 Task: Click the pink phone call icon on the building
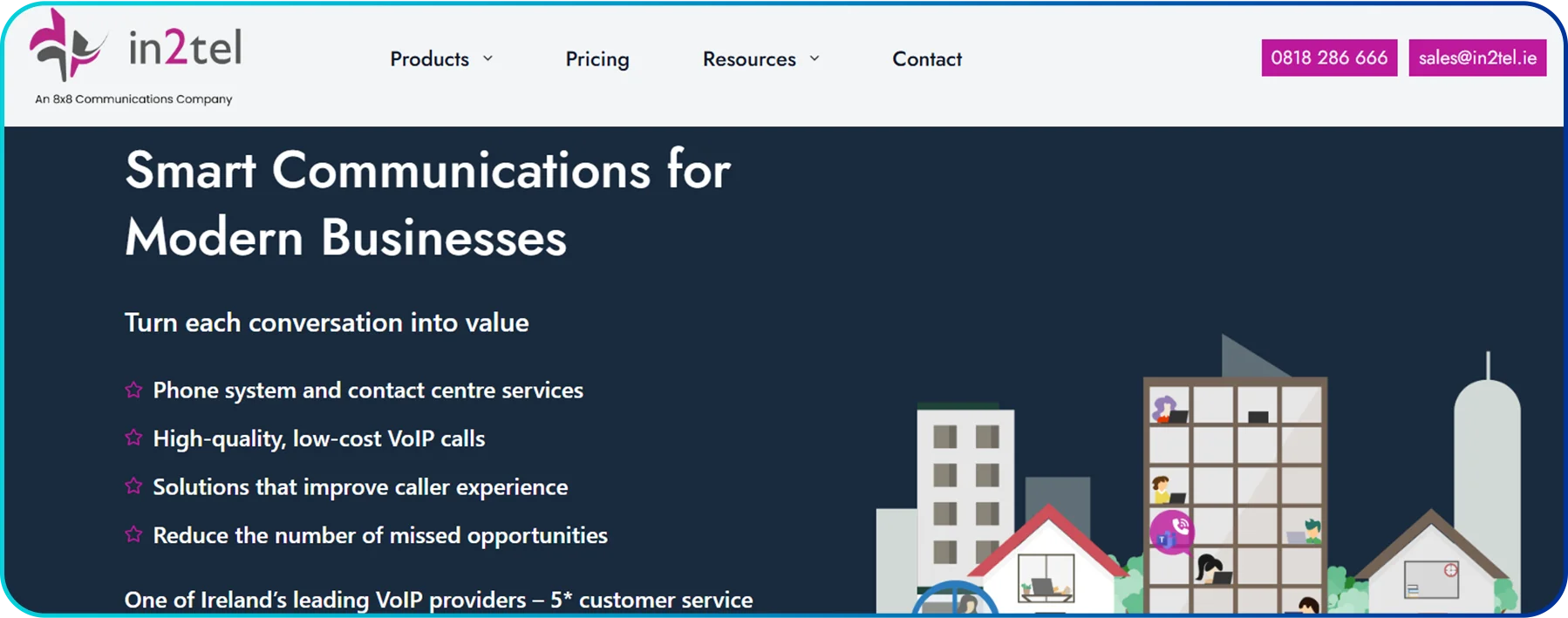pos(1171,532)
